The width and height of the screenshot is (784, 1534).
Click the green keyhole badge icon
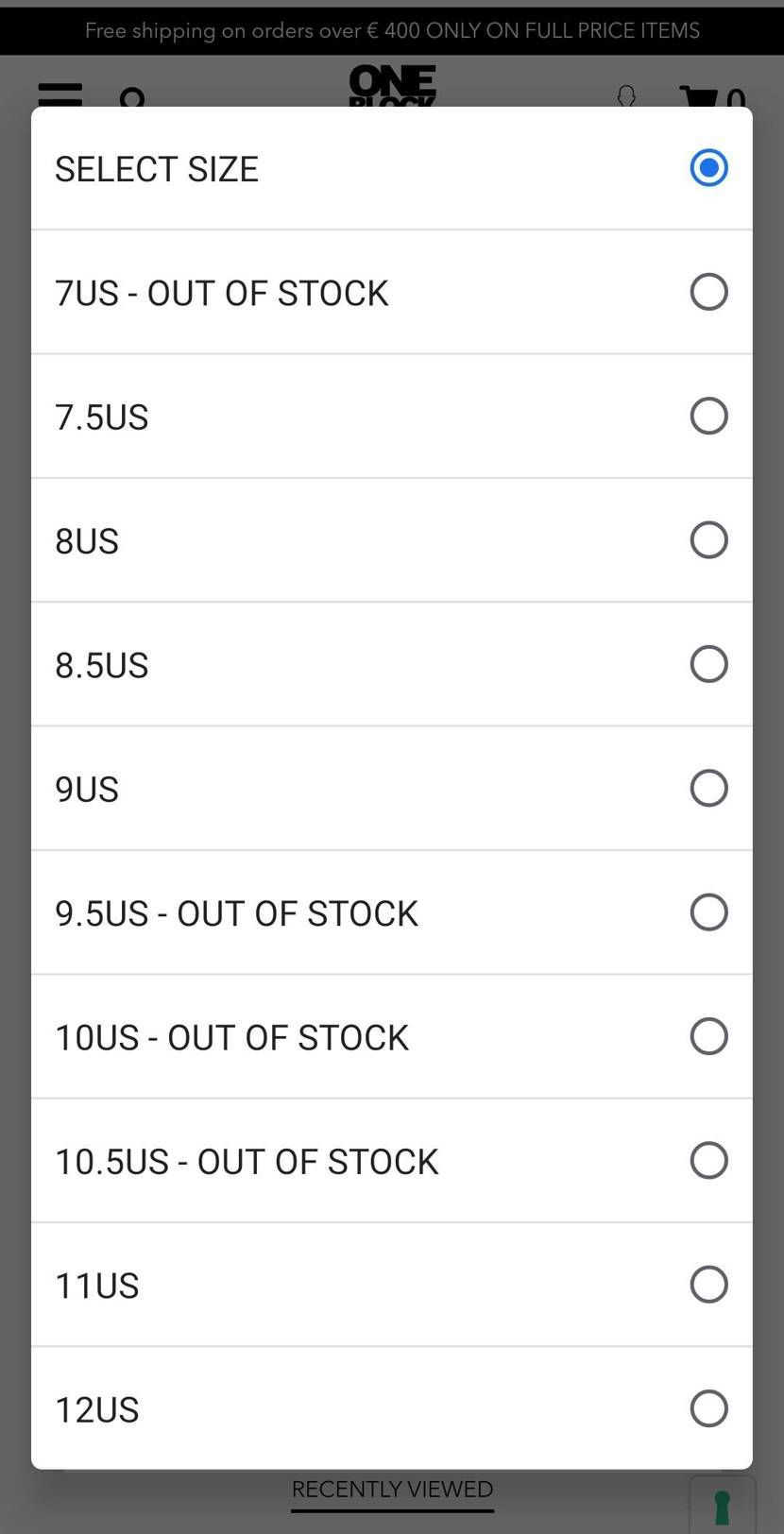tap(723, 1506)
